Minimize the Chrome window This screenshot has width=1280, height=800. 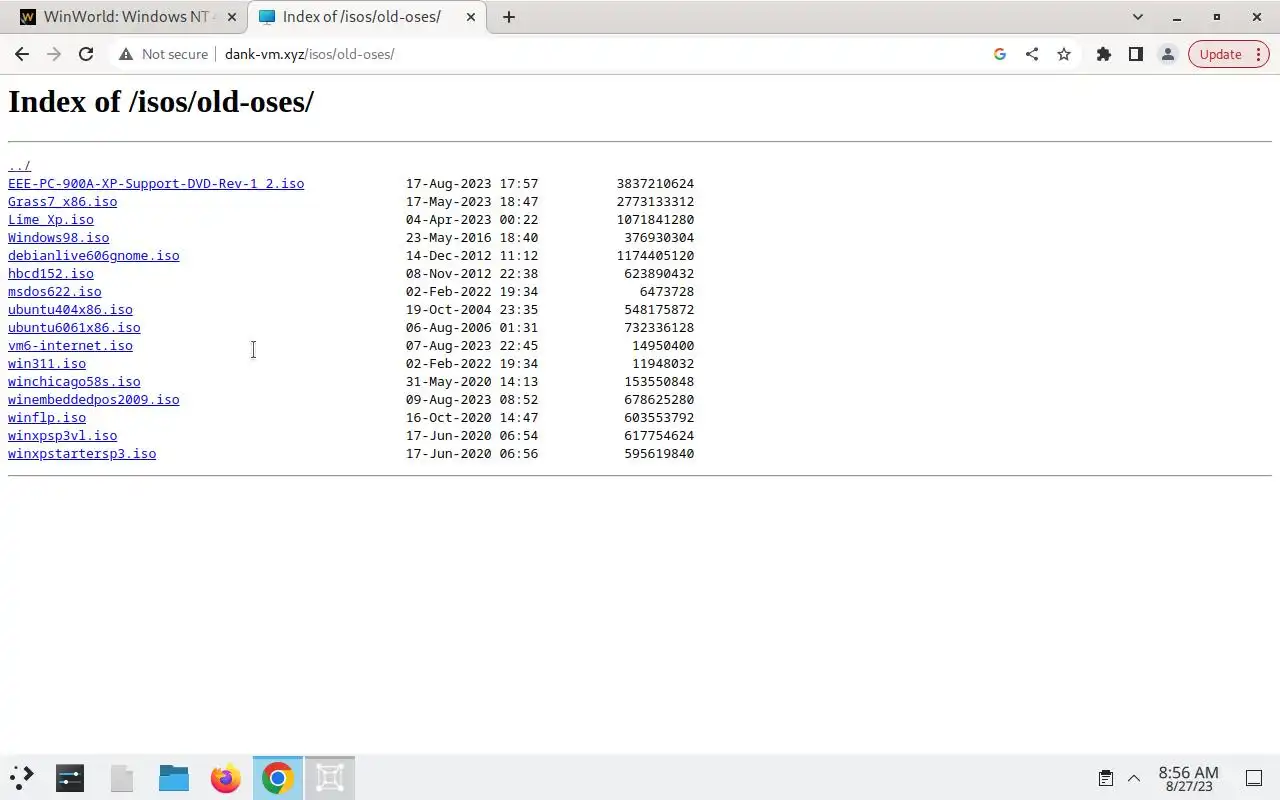1177,17
